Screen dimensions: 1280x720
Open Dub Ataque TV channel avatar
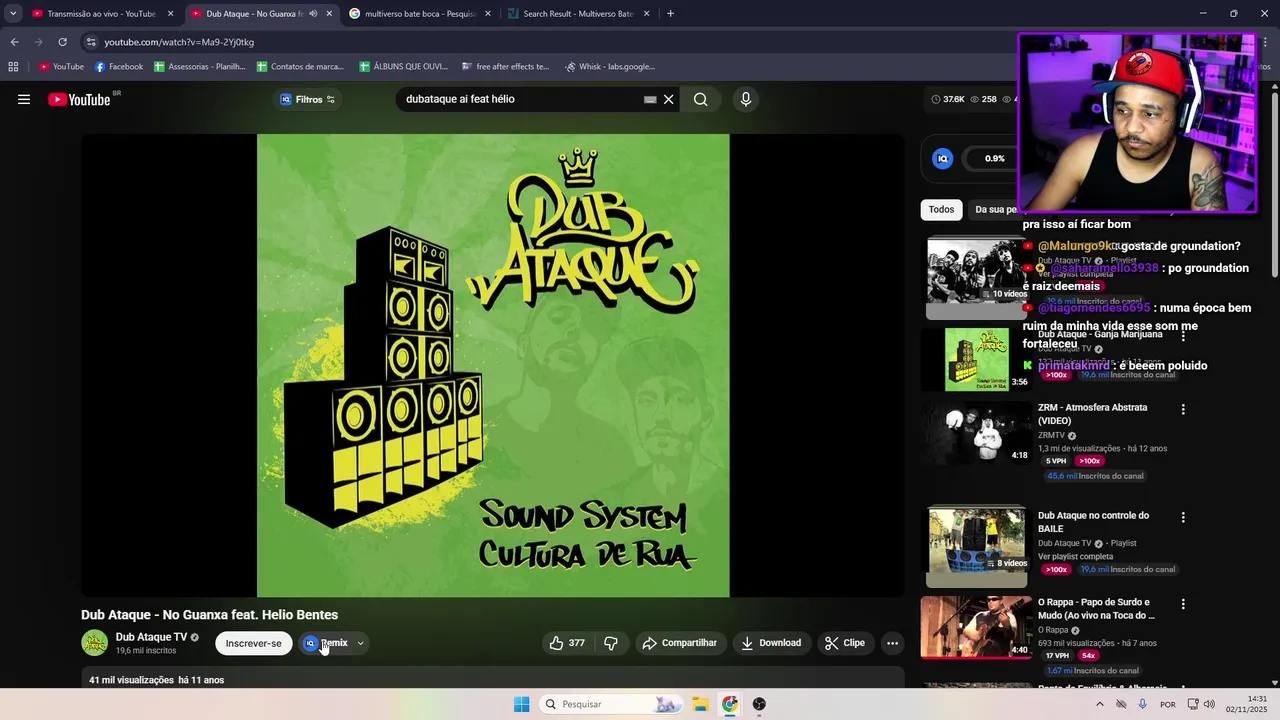tap(95, 643)
